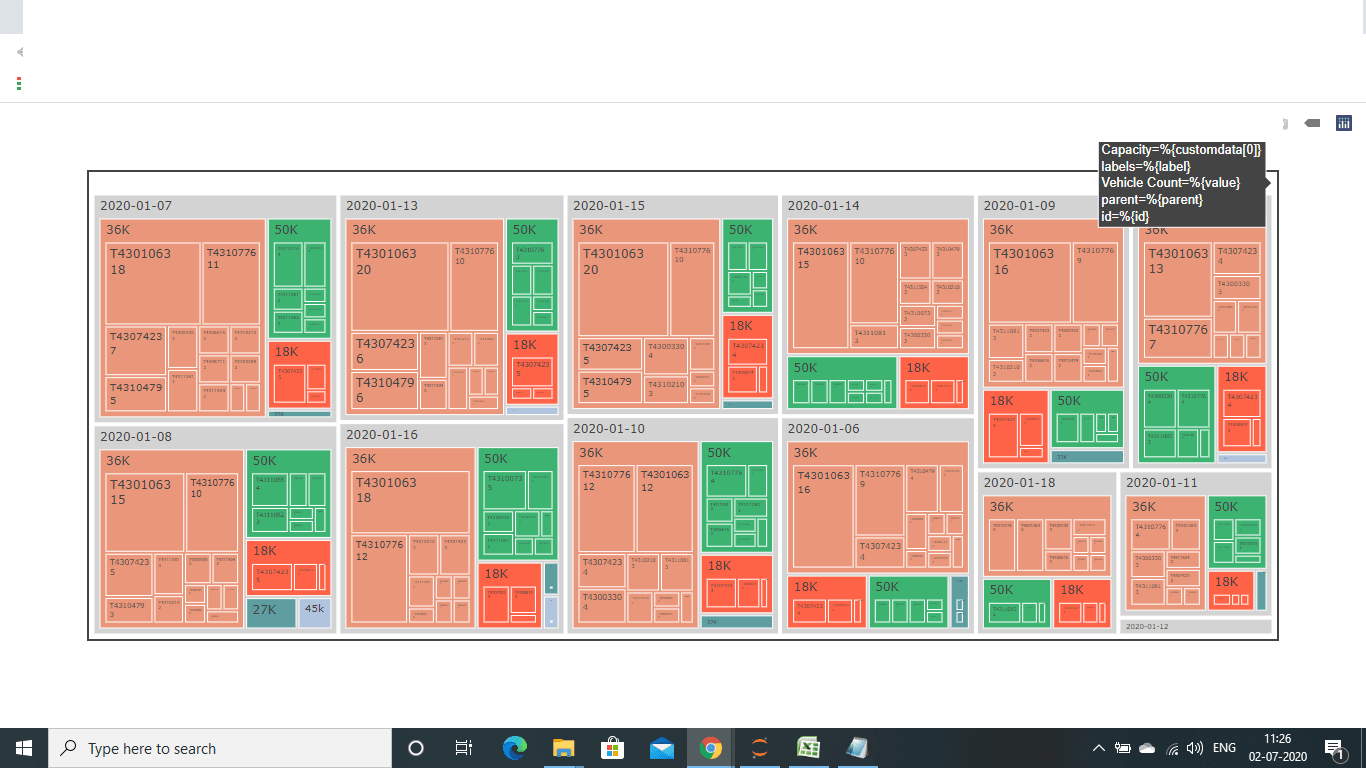Click the tag-shaped hover icon in the modebar
The height and width of the screenshot is (768, 1366).
click(x=1313, y=123)
